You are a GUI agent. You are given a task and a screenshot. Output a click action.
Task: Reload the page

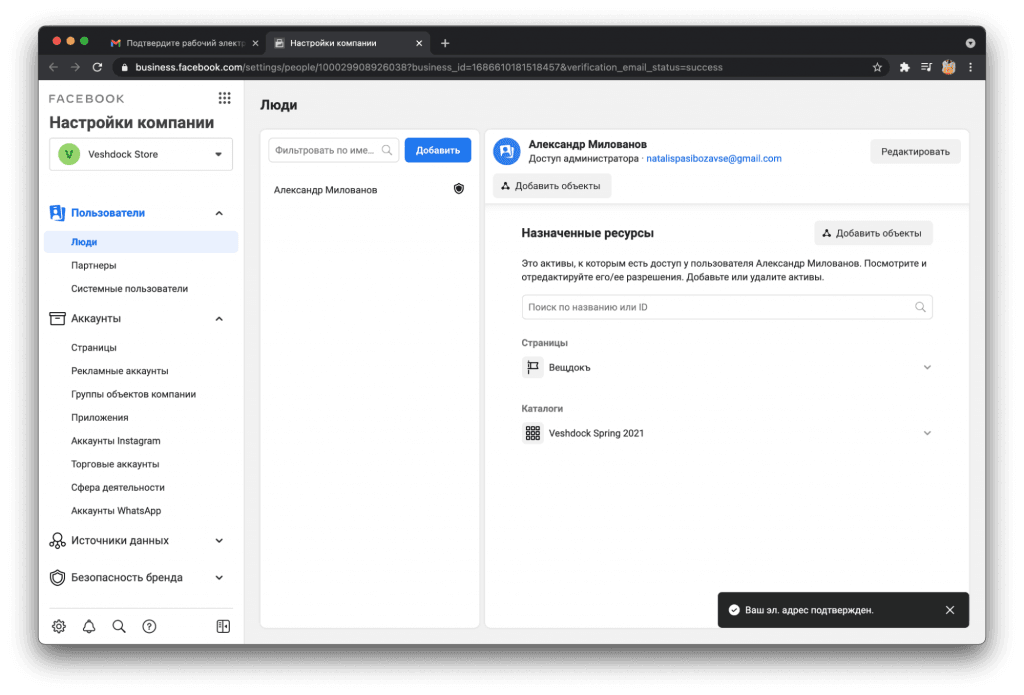coord(97,67)
